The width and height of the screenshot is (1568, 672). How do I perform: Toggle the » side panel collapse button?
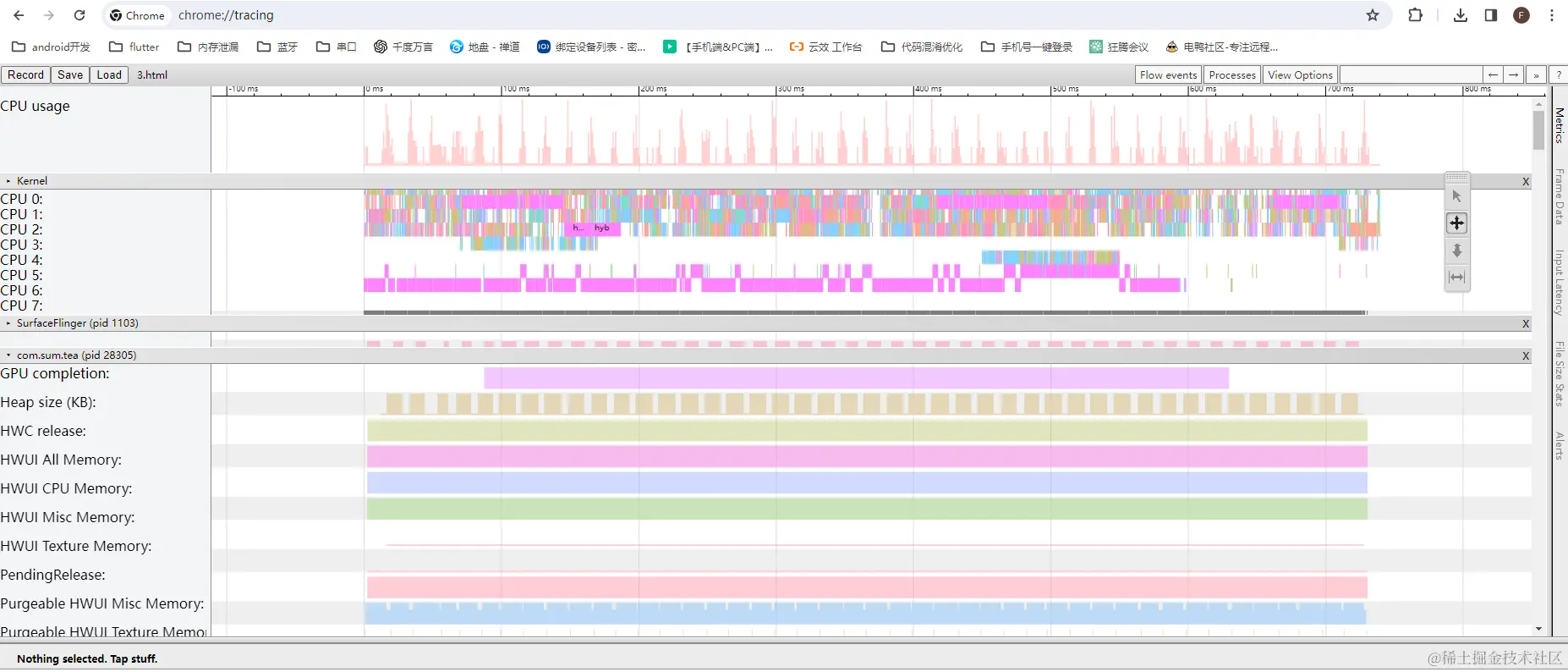[x=1536, y=74]
